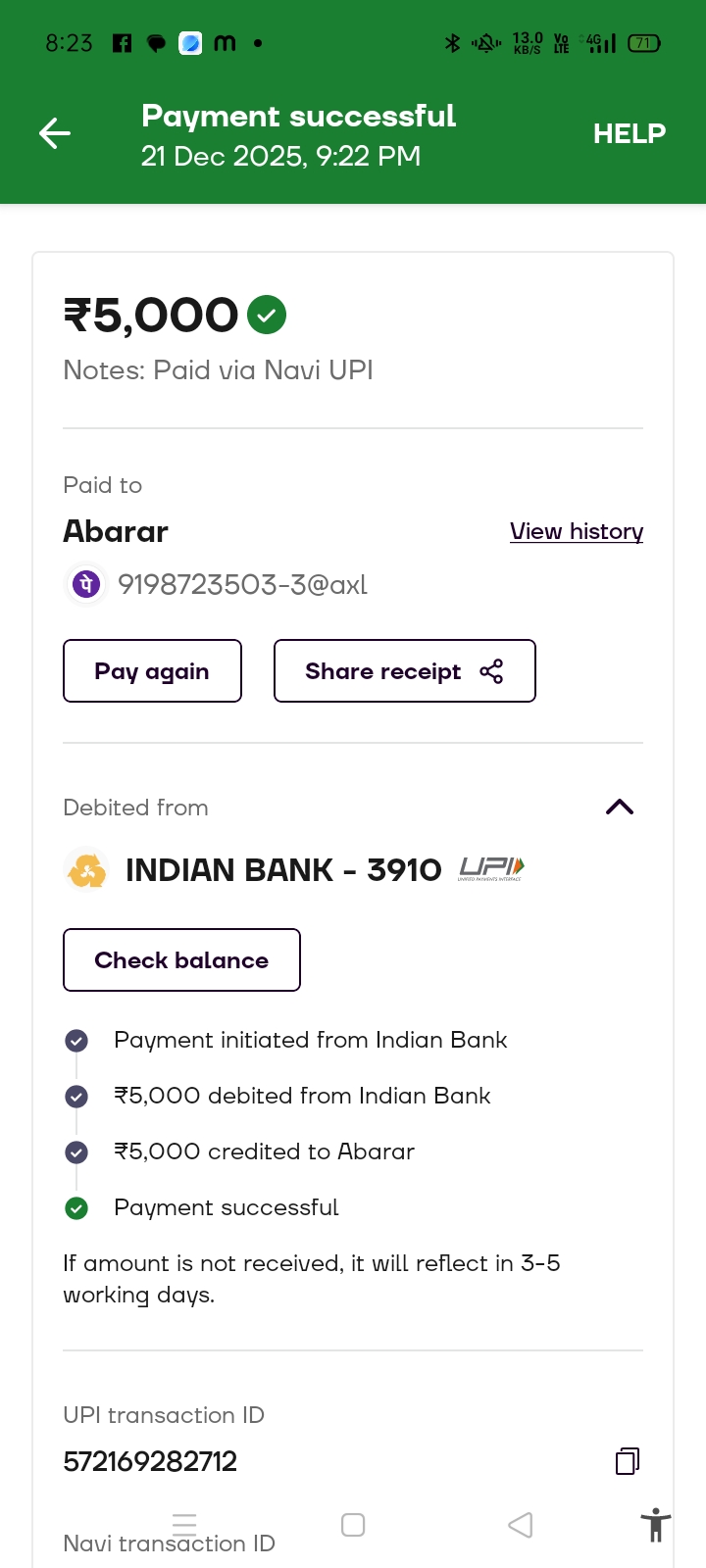Tap the Indian Bank logo icon
The height and width of the screenshot is (1568, 706).
tap(86, 870)
